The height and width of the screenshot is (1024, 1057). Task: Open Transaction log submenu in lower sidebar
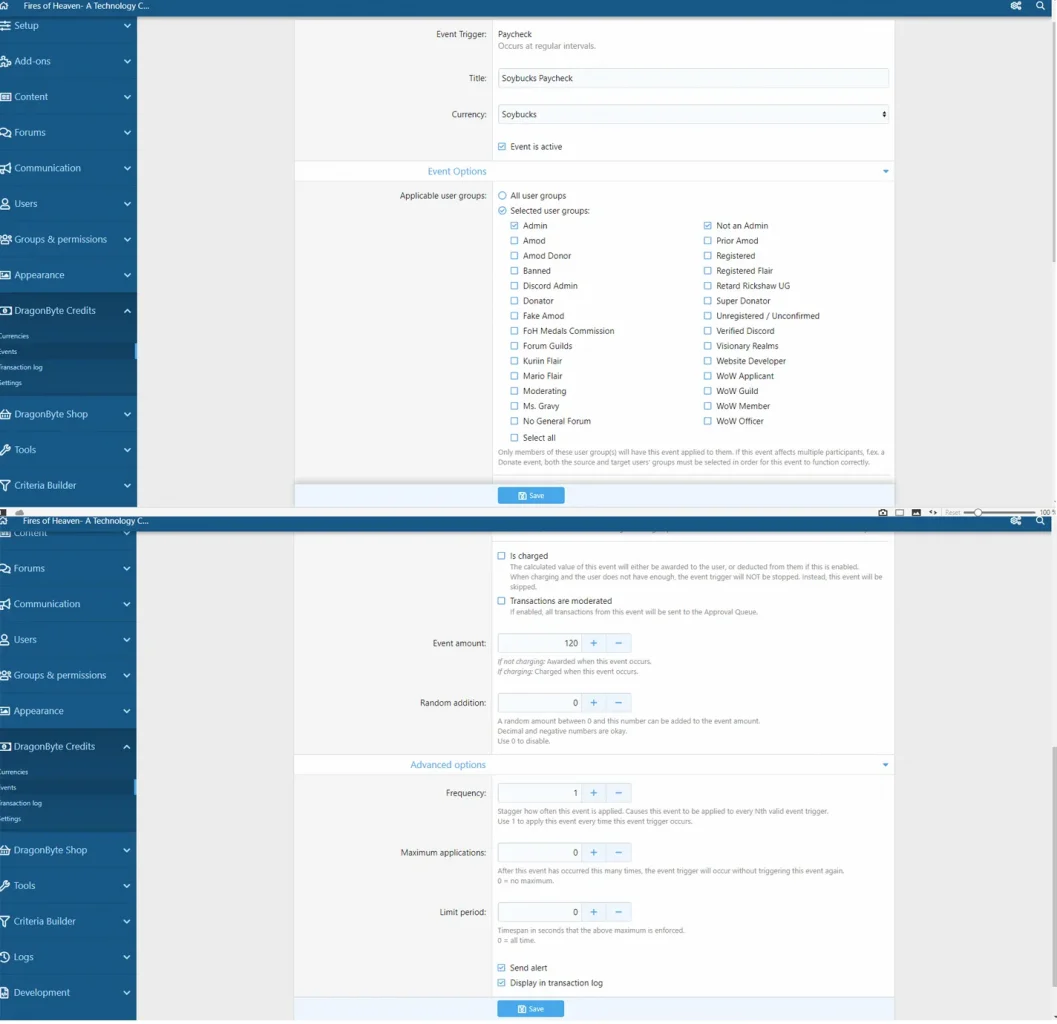point(21,804)
